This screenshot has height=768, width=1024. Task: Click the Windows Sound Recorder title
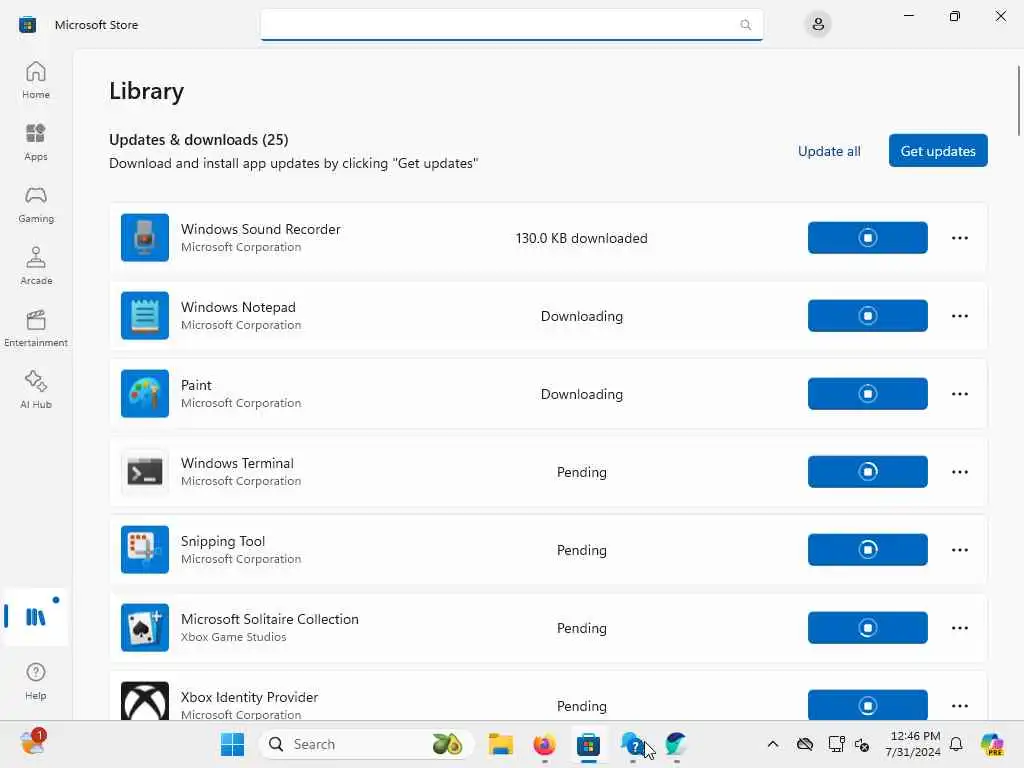click(x=261, y=229)
